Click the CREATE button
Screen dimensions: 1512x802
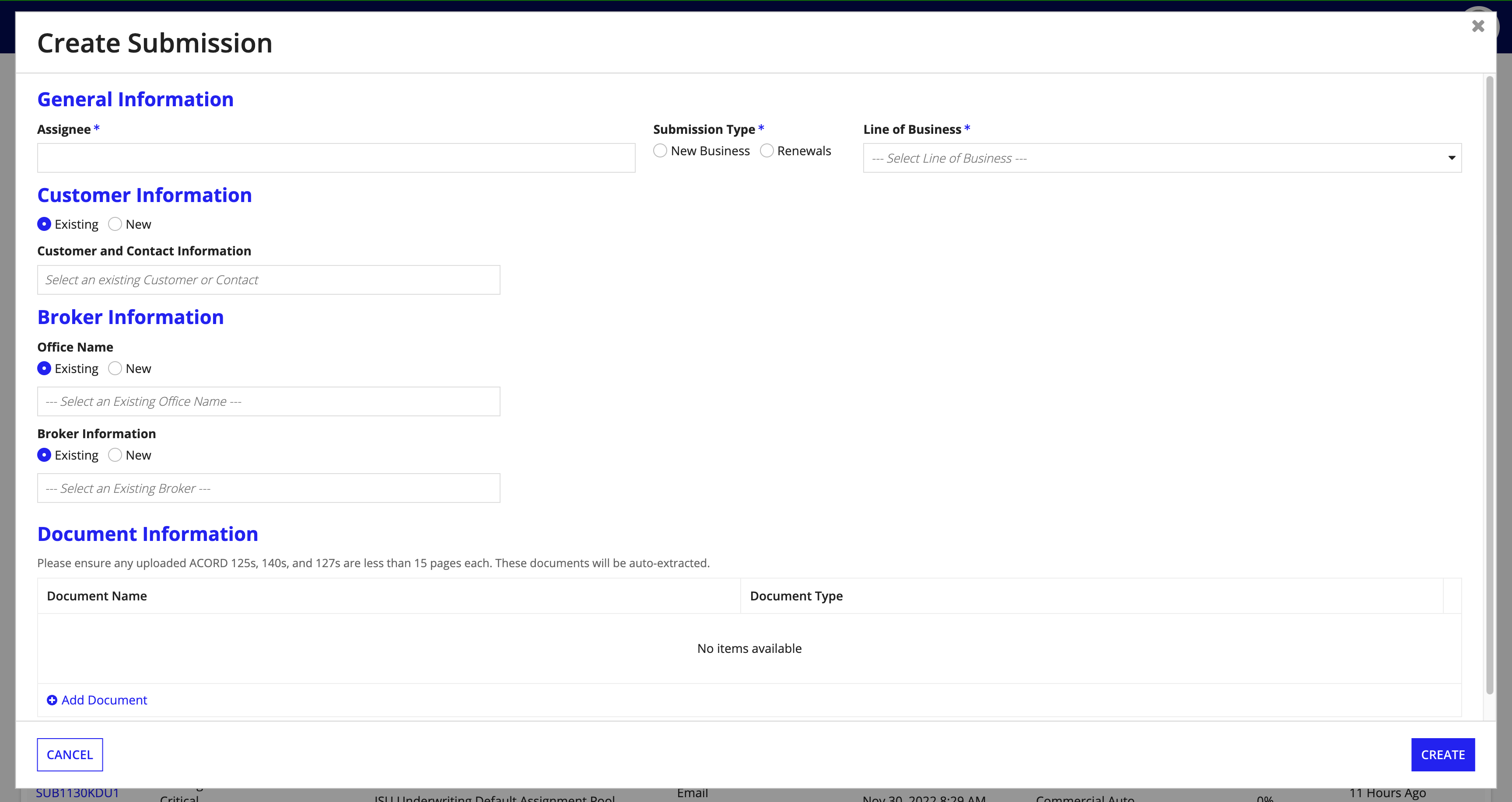1443,754
